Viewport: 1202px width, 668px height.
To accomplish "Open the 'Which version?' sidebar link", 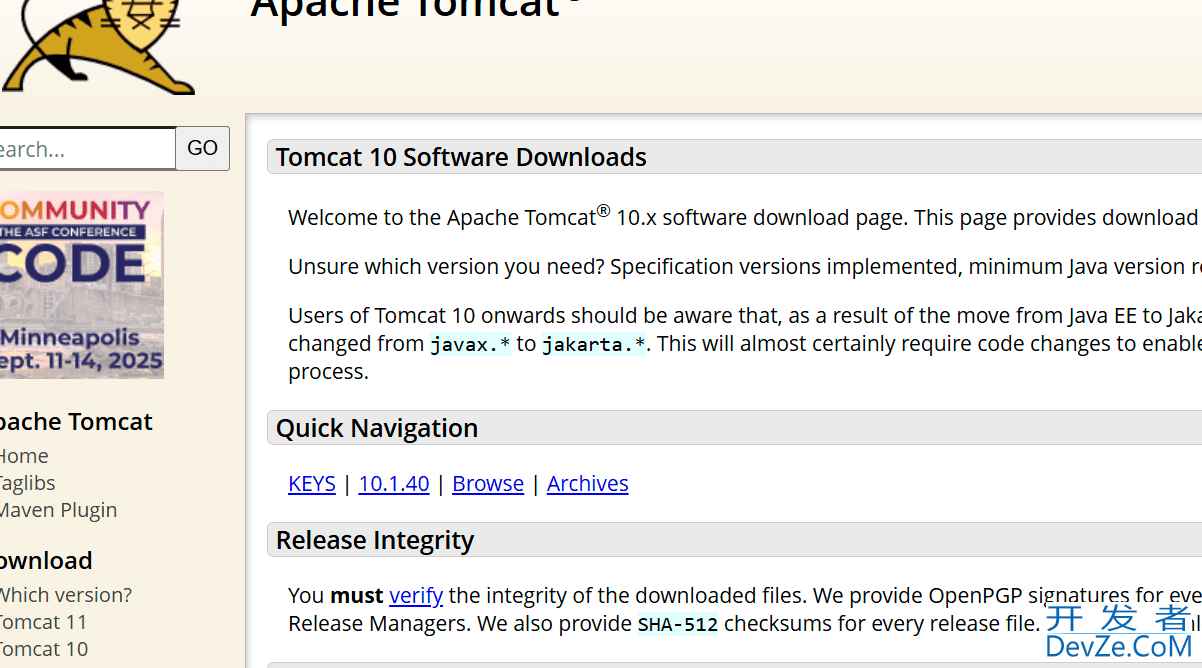I will coord(65,595).
